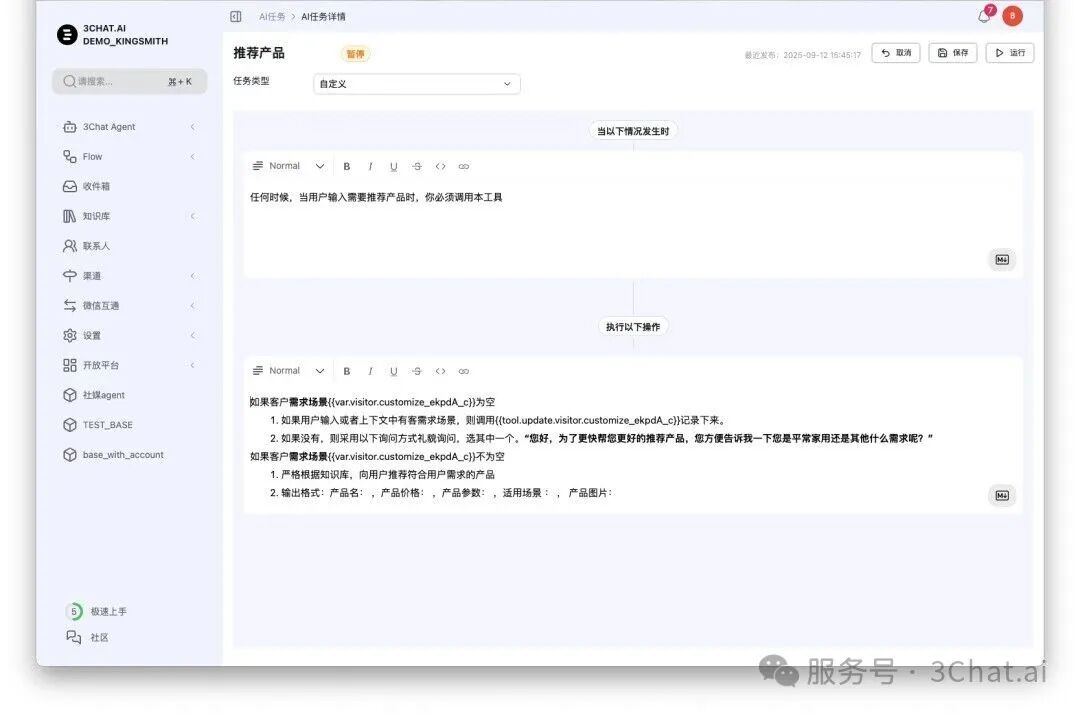This screenshot has width=1080, height=714.
Task: Click Underline in the action editor toolbar
Action: (394, 371)
